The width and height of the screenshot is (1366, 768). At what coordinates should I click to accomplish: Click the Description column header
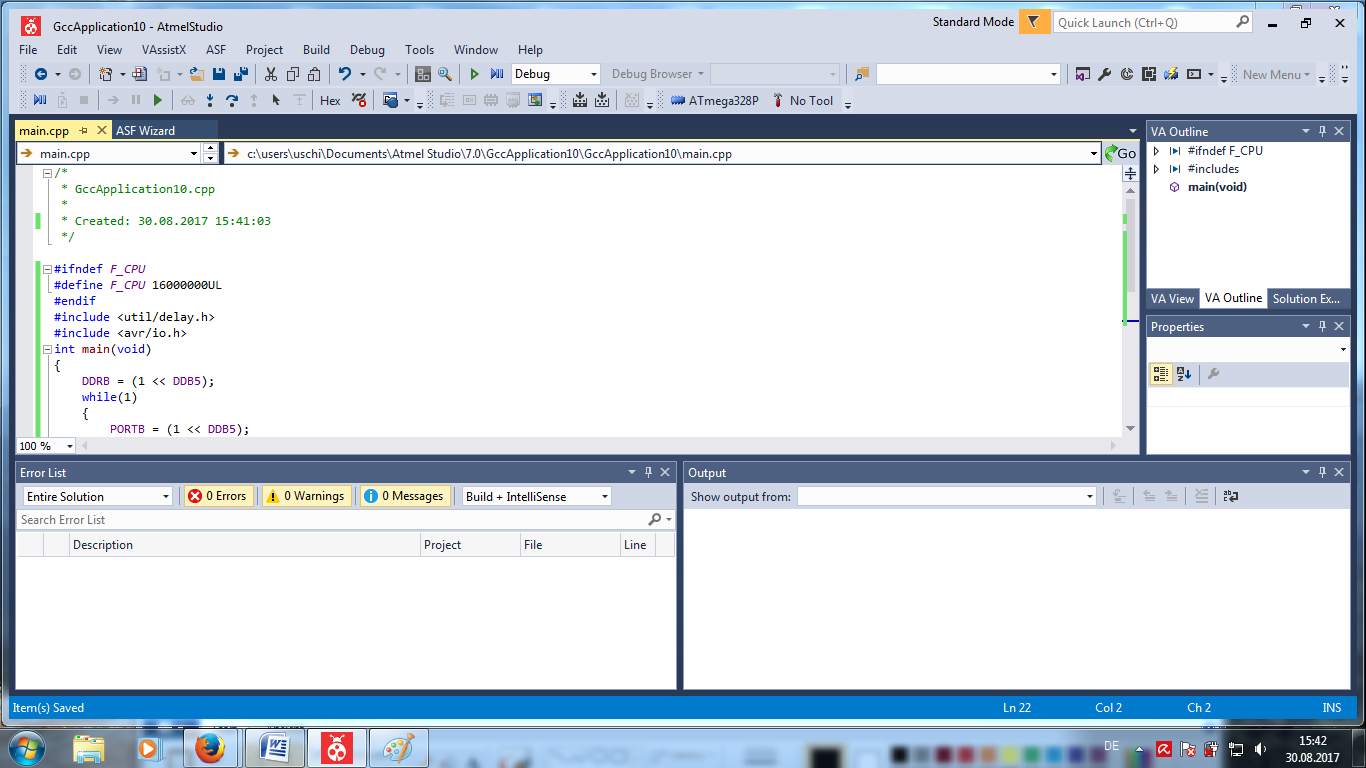245,545
